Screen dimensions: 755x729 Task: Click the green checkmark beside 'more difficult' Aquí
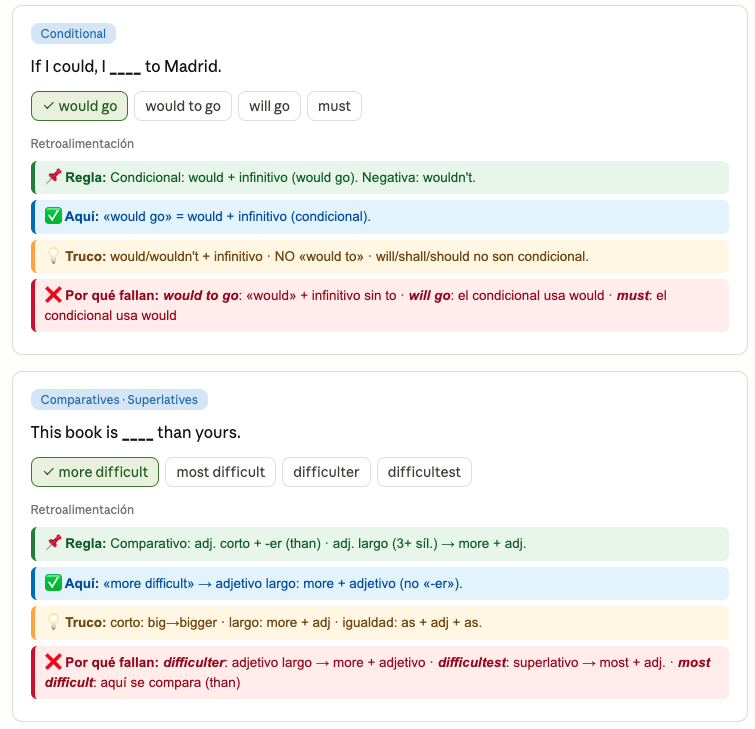click(x=53, y=583)
